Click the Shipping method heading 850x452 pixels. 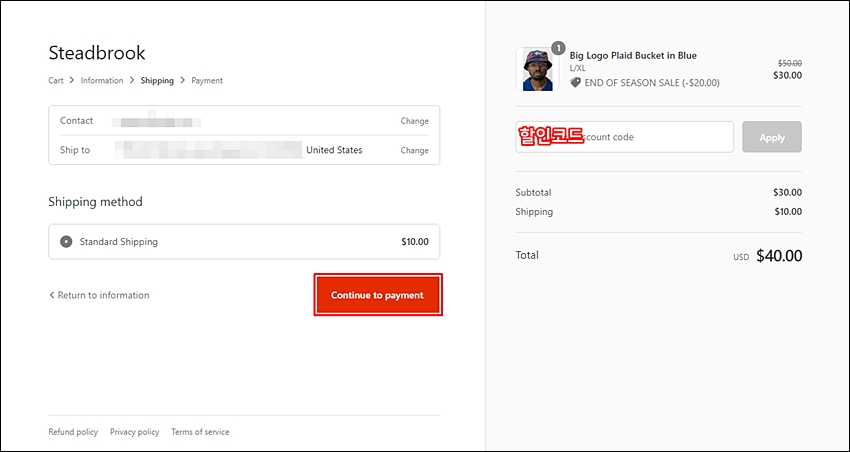(x=95, y=202)
